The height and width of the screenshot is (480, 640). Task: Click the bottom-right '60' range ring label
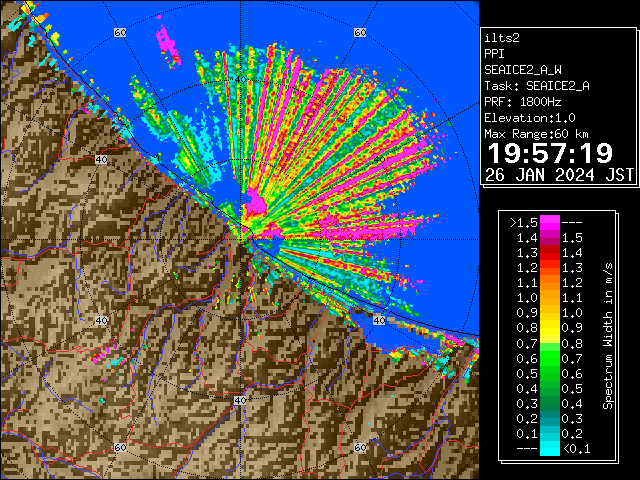pyautogui.click(x=360, y=447)
